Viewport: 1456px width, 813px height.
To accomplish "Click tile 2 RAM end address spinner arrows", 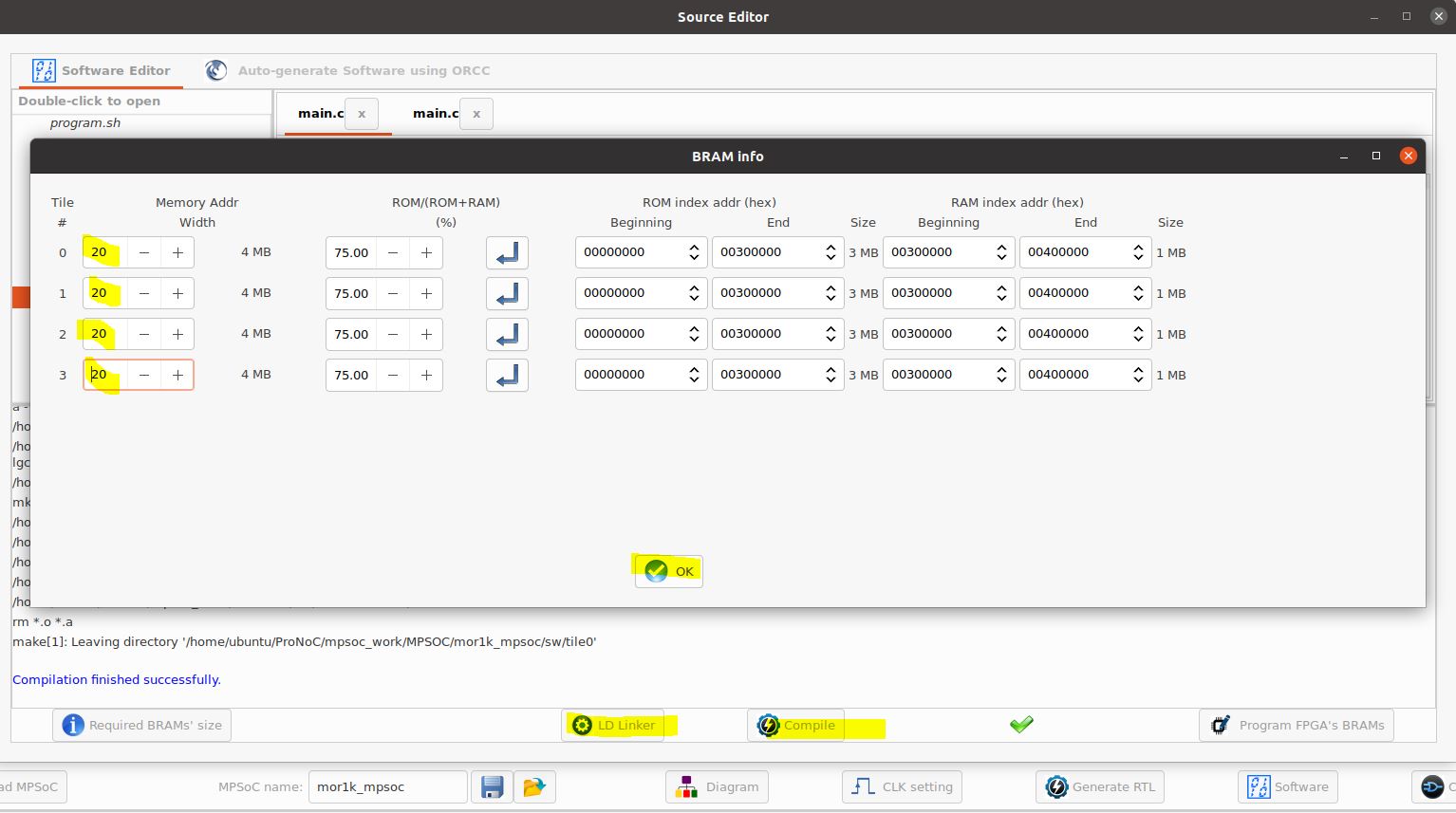I will tap(1138, 334).
